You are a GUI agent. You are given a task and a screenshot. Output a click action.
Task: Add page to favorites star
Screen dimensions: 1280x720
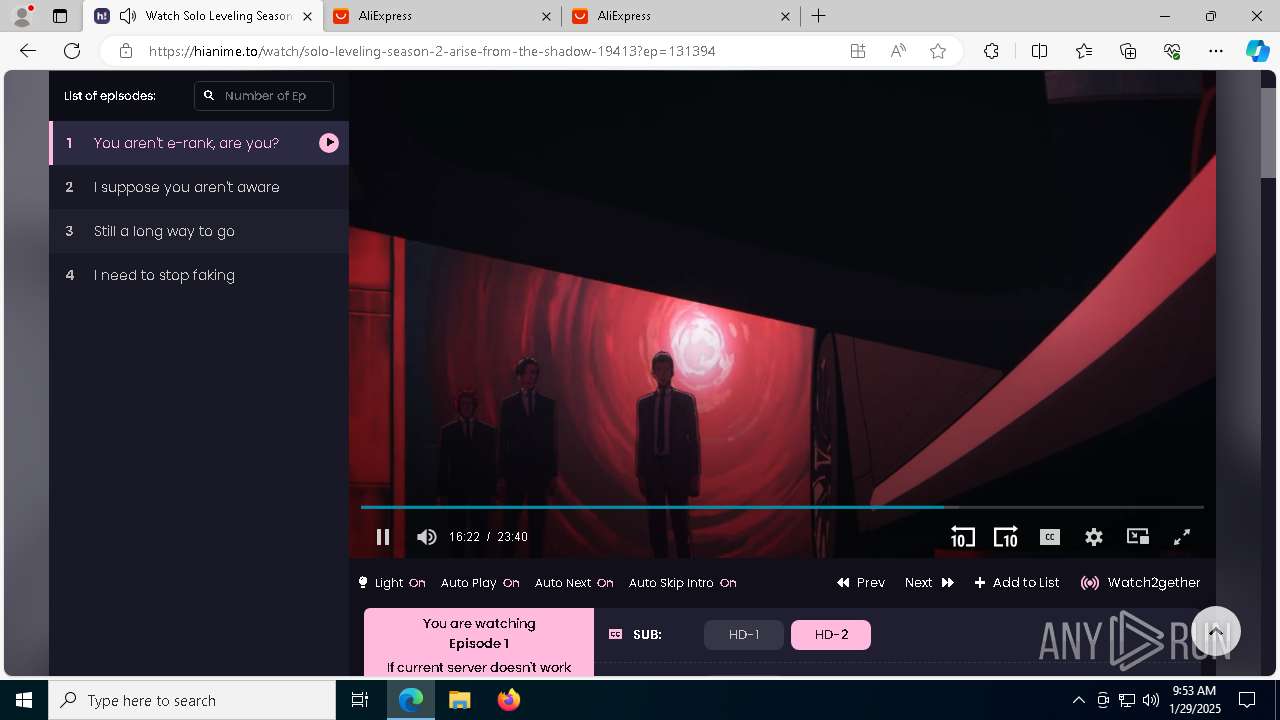tap(938, 51)
